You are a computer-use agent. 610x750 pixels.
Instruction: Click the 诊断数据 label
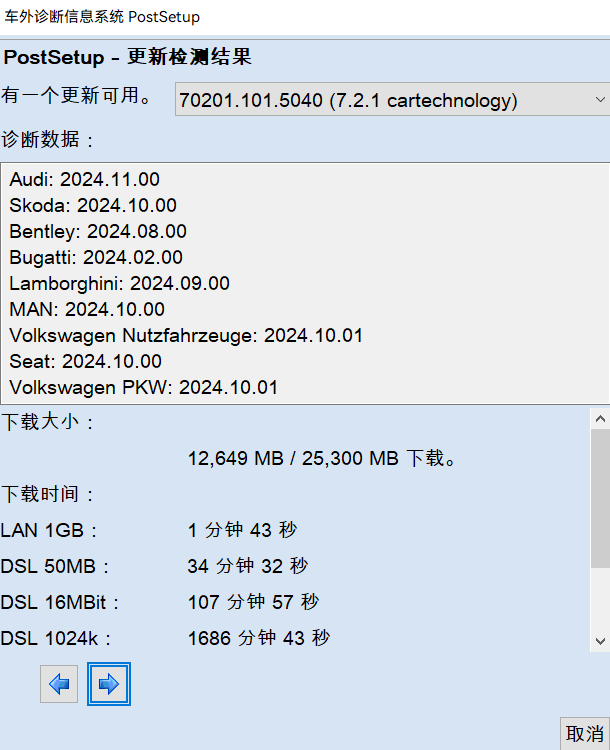pyautogui.click(x=47, y=140)
